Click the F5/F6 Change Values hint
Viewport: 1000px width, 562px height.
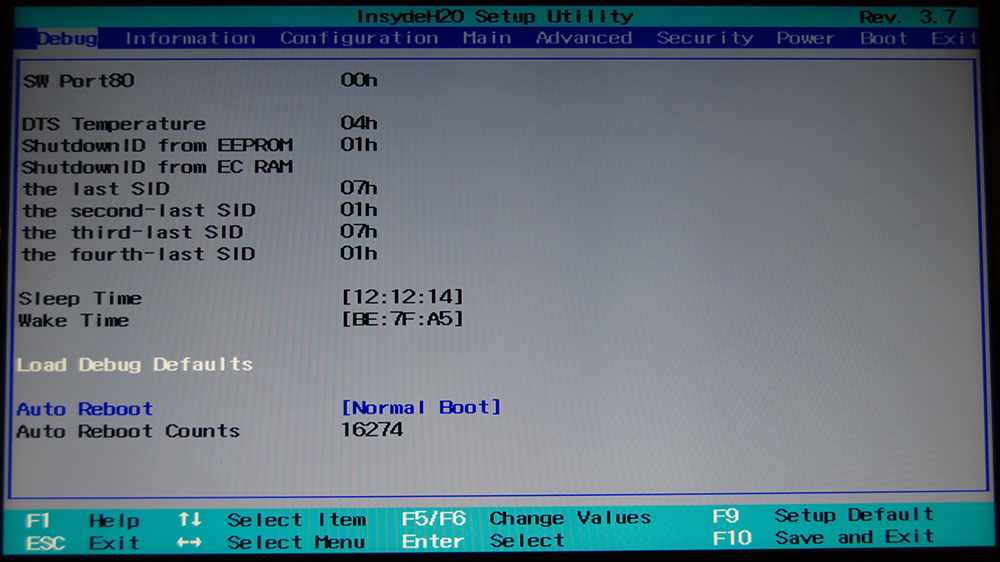coord(526,518)
